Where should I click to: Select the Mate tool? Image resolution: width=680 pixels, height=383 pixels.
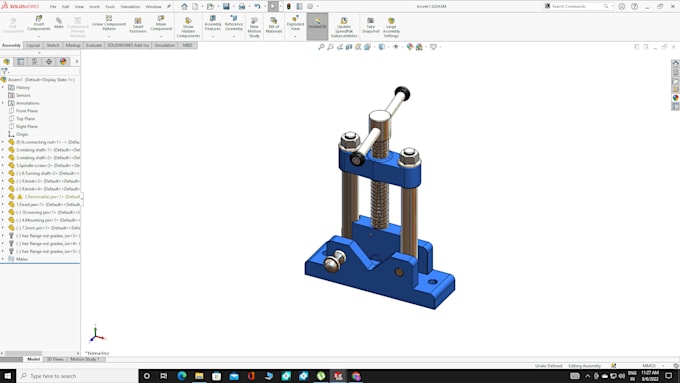point(59,23)
